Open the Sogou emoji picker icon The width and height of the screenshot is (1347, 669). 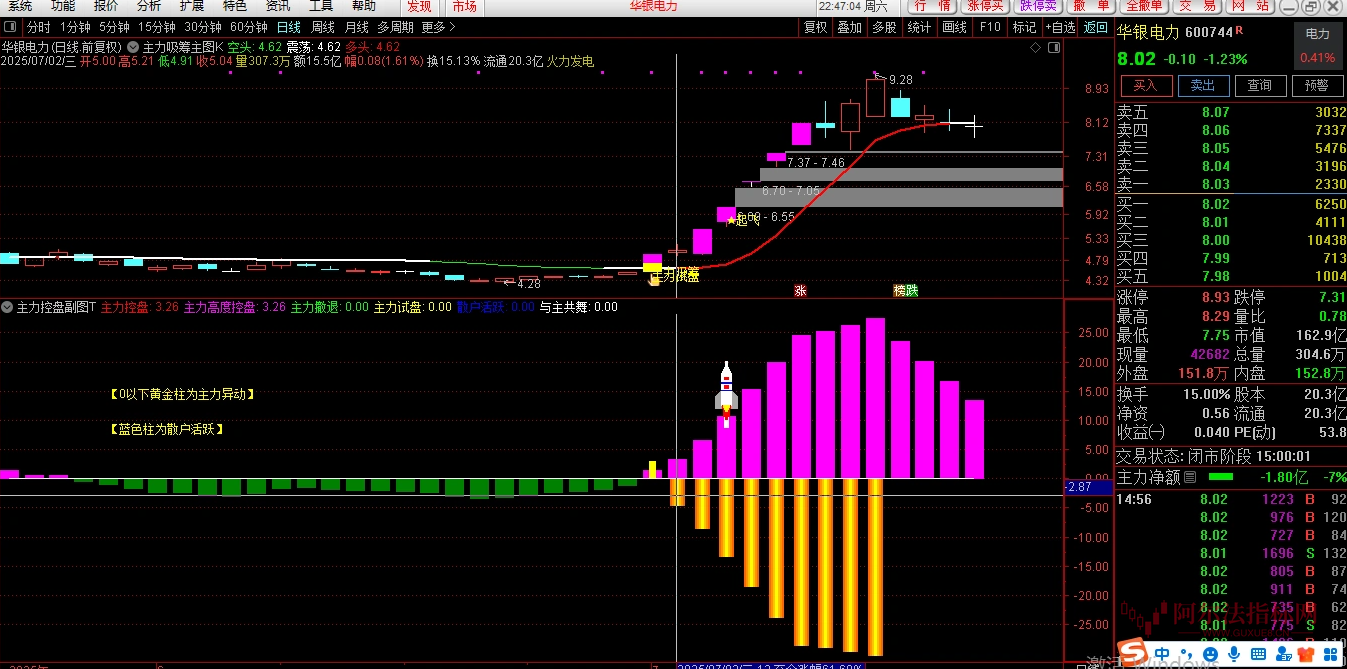1210,655
